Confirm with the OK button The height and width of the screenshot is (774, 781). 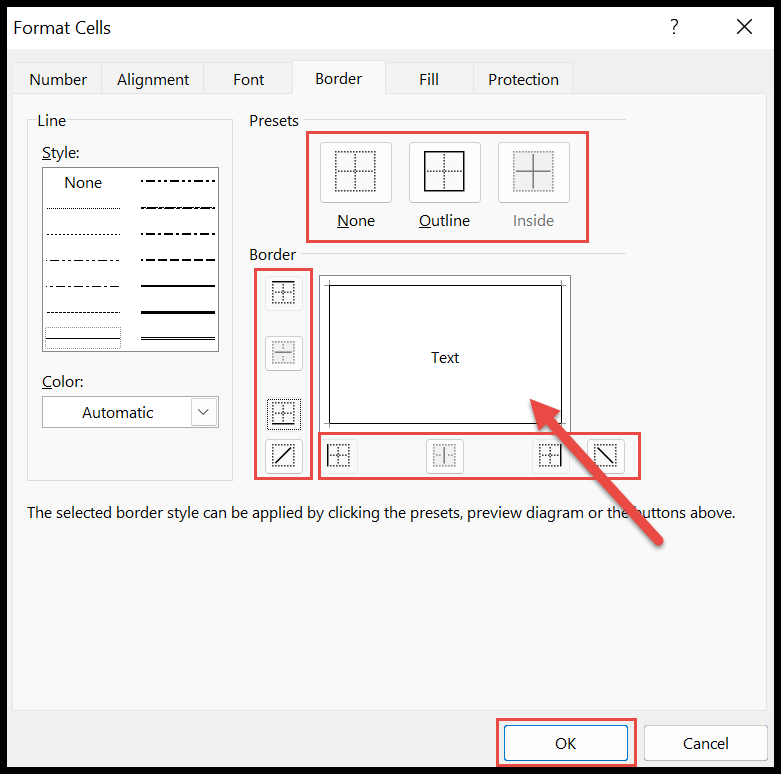[565, 743]
